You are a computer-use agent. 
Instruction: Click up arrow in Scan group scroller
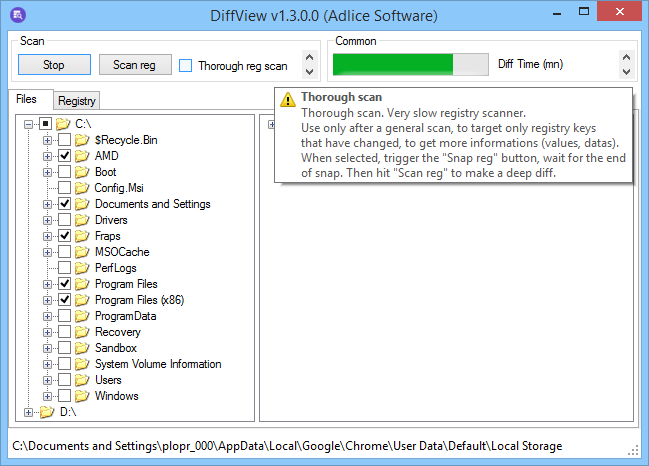309,57
